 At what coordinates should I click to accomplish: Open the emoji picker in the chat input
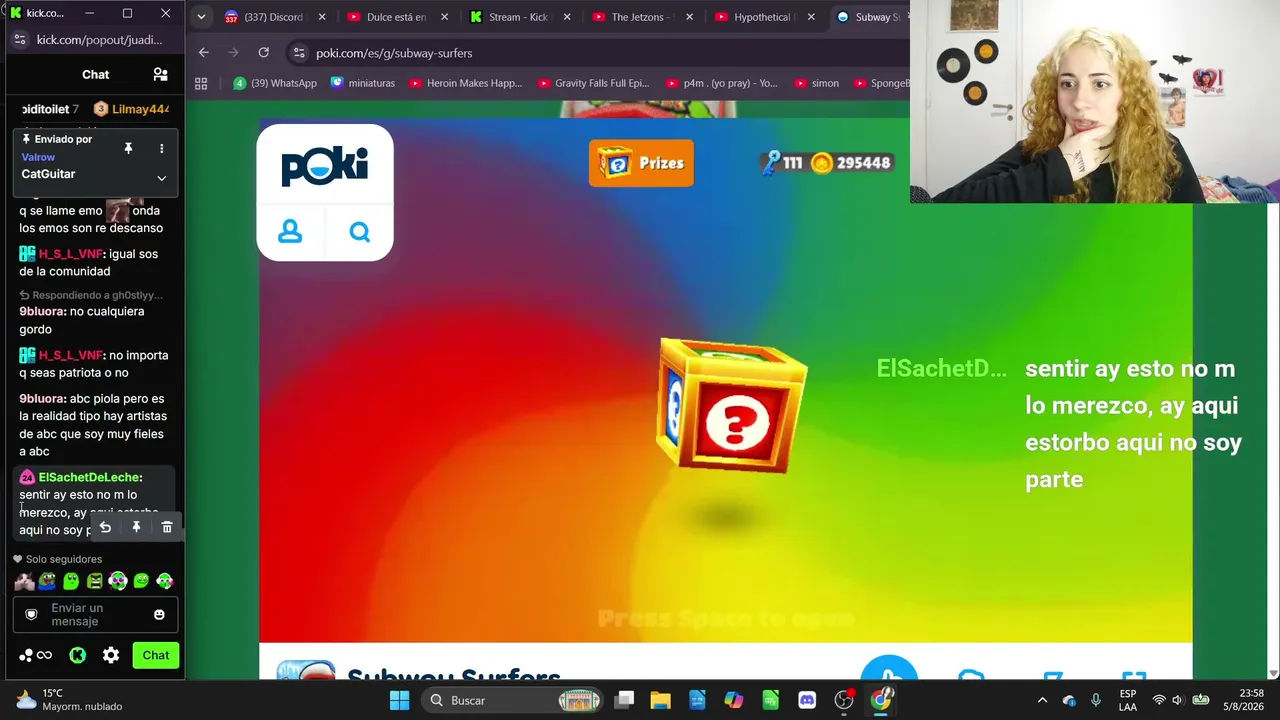(159, 614)
